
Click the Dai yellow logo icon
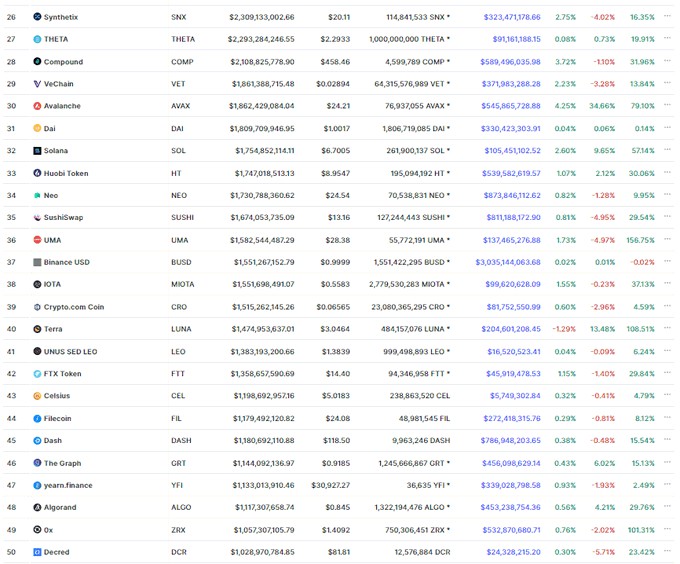click(x=37, y=128)
